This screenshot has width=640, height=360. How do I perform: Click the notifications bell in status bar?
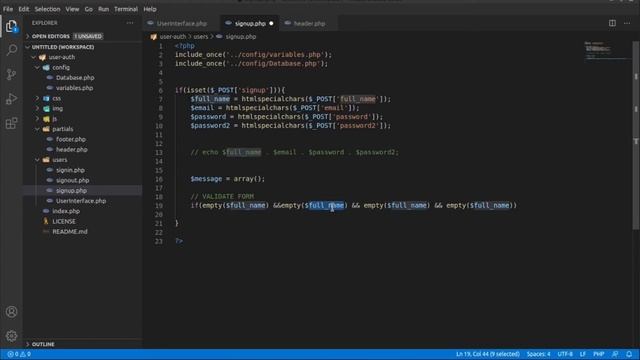629,354
